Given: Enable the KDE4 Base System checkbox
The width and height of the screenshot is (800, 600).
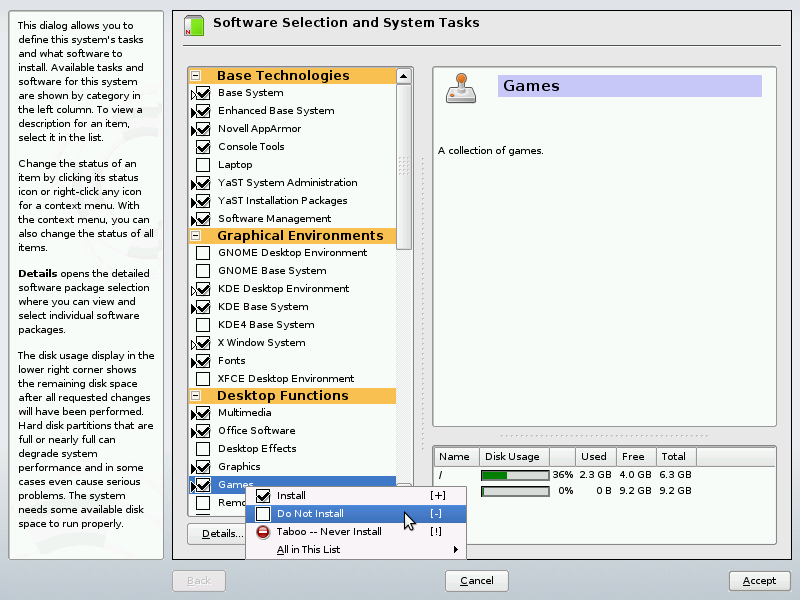Looking at the screenshot, I should click(x=203, y=324).
